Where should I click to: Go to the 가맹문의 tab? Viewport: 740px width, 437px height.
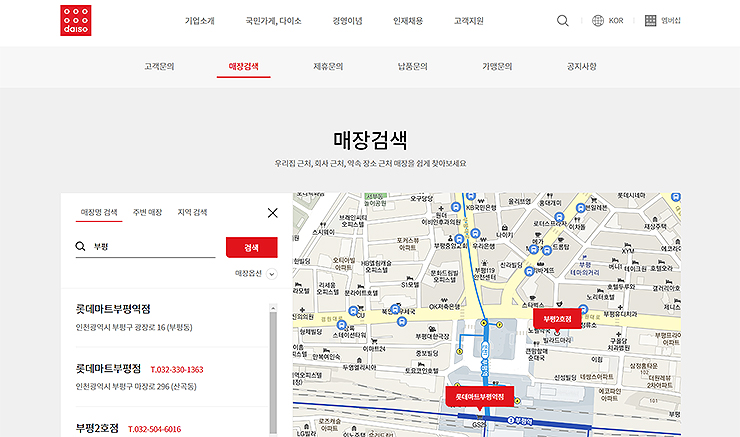pos(497,67)
